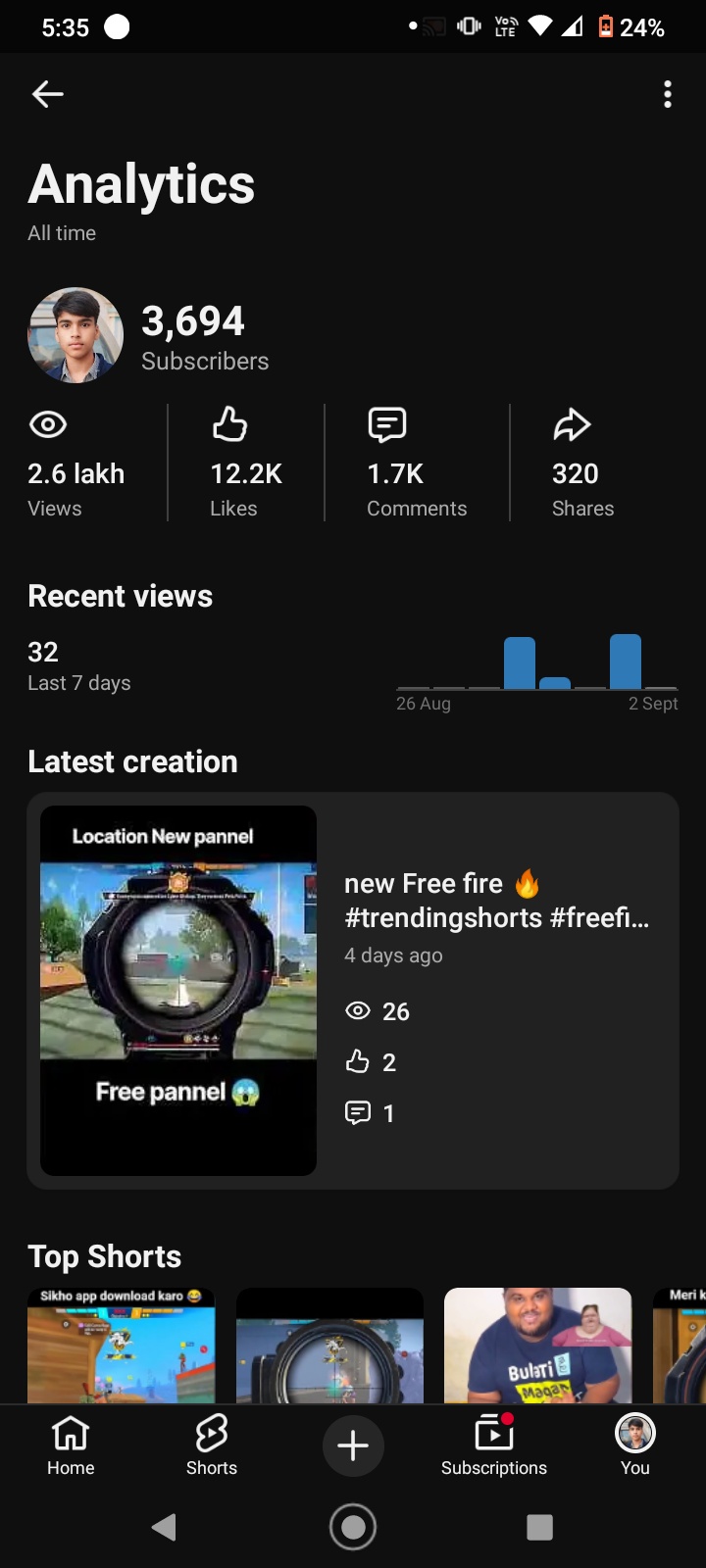Tap the Recent views 32 count
The width and height of the screenshot is (706, 1568).
(43, 652)
